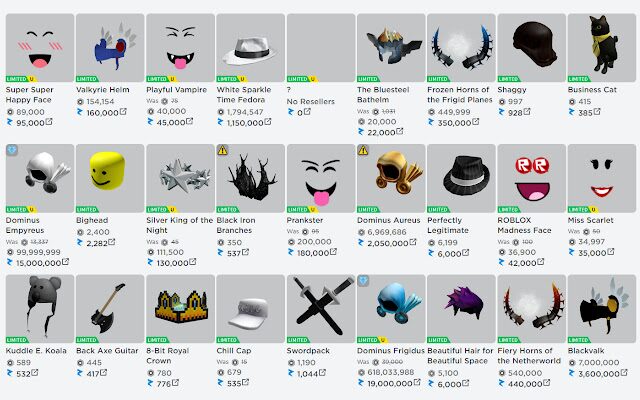Open the Kuddle E. Koala title link
The image size is (640, 400).
point(36,350)
